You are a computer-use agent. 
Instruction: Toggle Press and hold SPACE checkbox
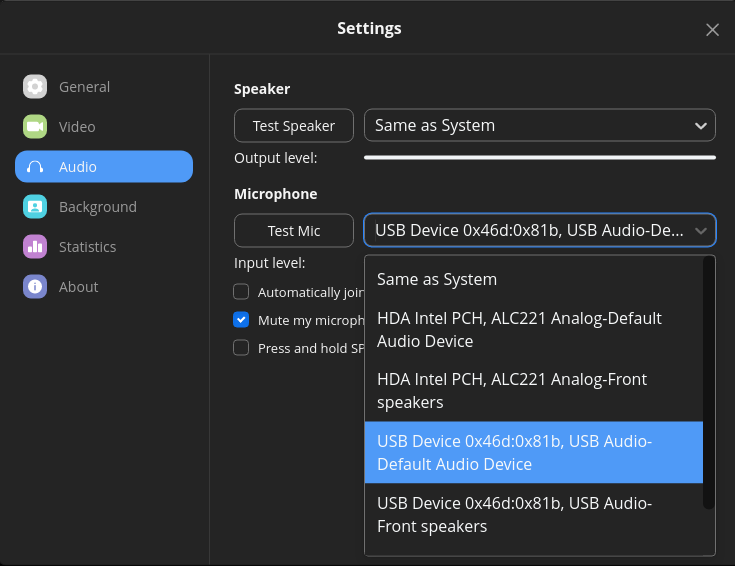[x=241, y=348]
